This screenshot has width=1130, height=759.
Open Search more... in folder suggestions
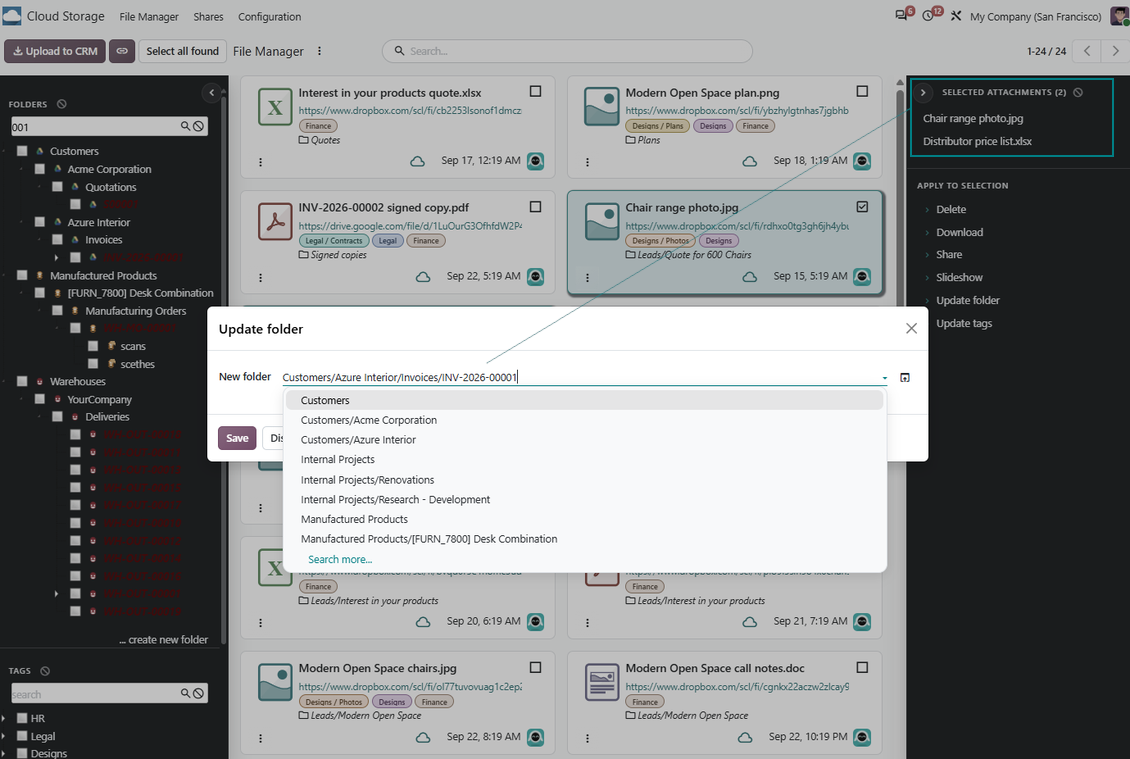pos(340,559)
